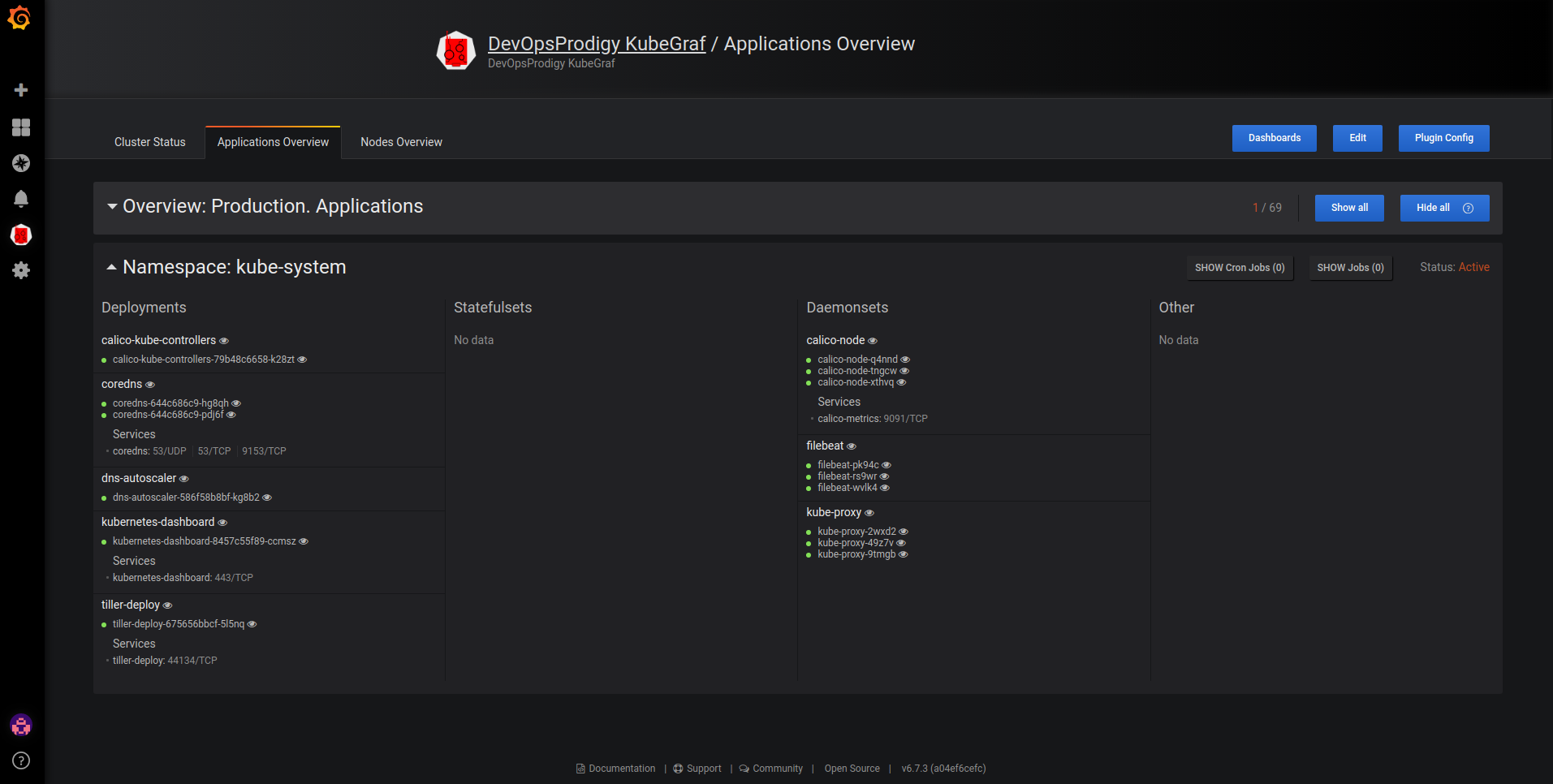Image resolution: width=1553 pixels, height=784 pixels.
Task: Click the tiller-deploy: 44134/TCP service entry
Action: point(165,661)
